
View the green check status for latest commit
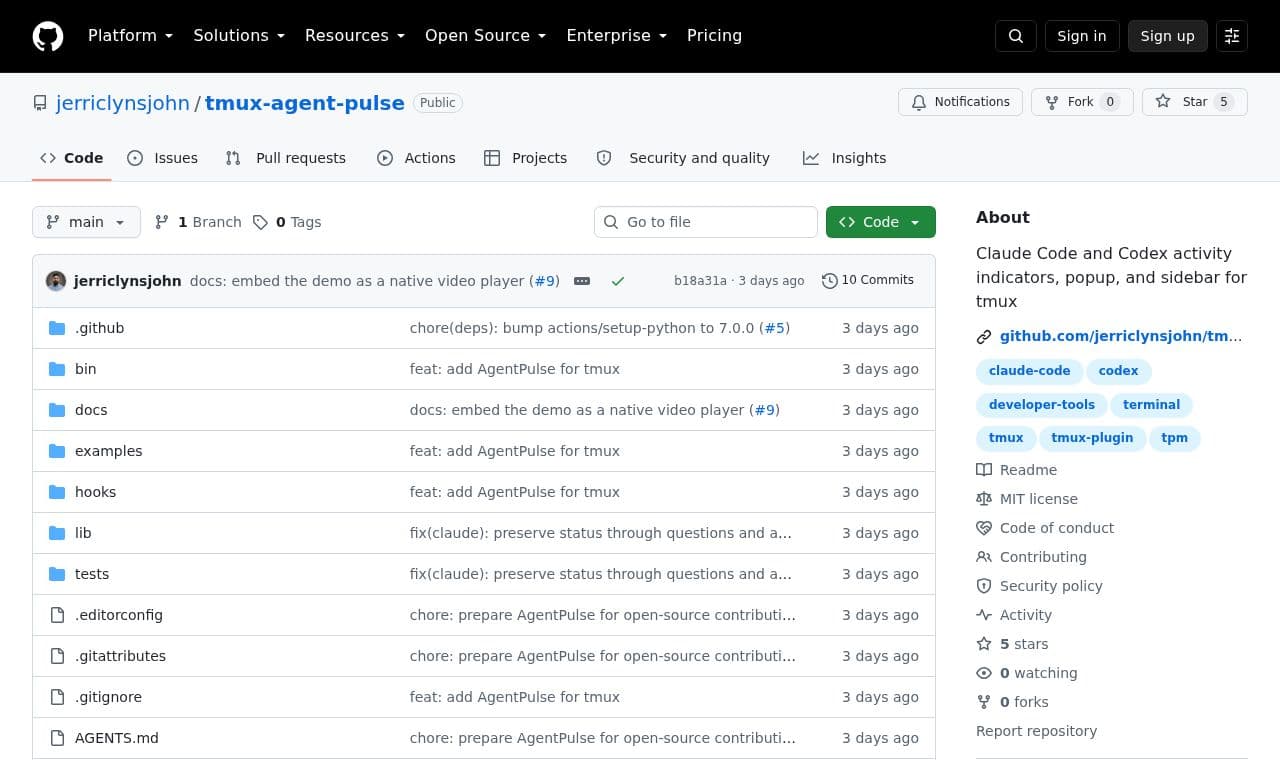[618, 281]
